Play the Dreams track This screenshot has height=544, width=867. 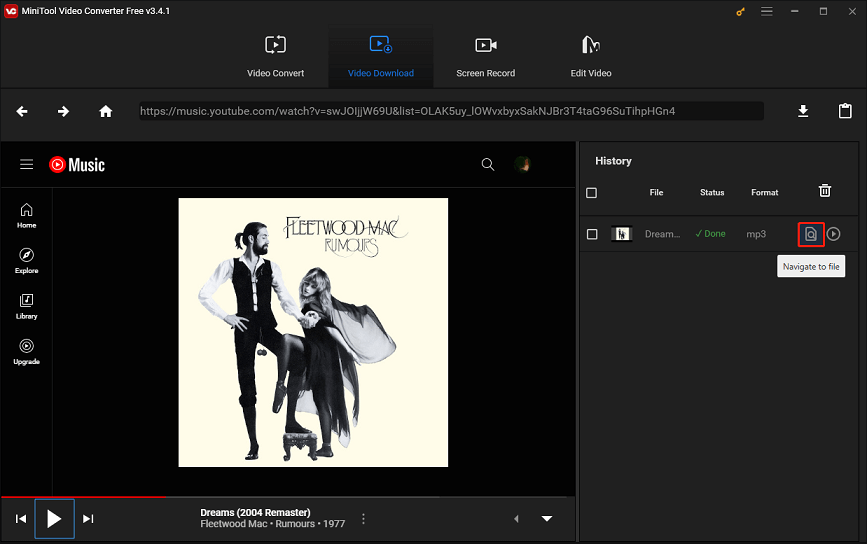[54, 519]
